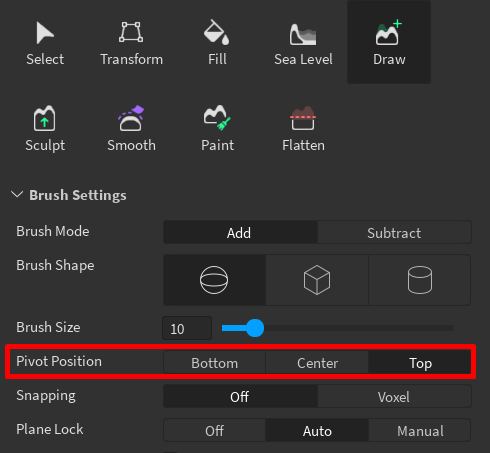Activate the Transform tool
The width and height of the screenshot is (490, 453).
click(x=131, y=42)
